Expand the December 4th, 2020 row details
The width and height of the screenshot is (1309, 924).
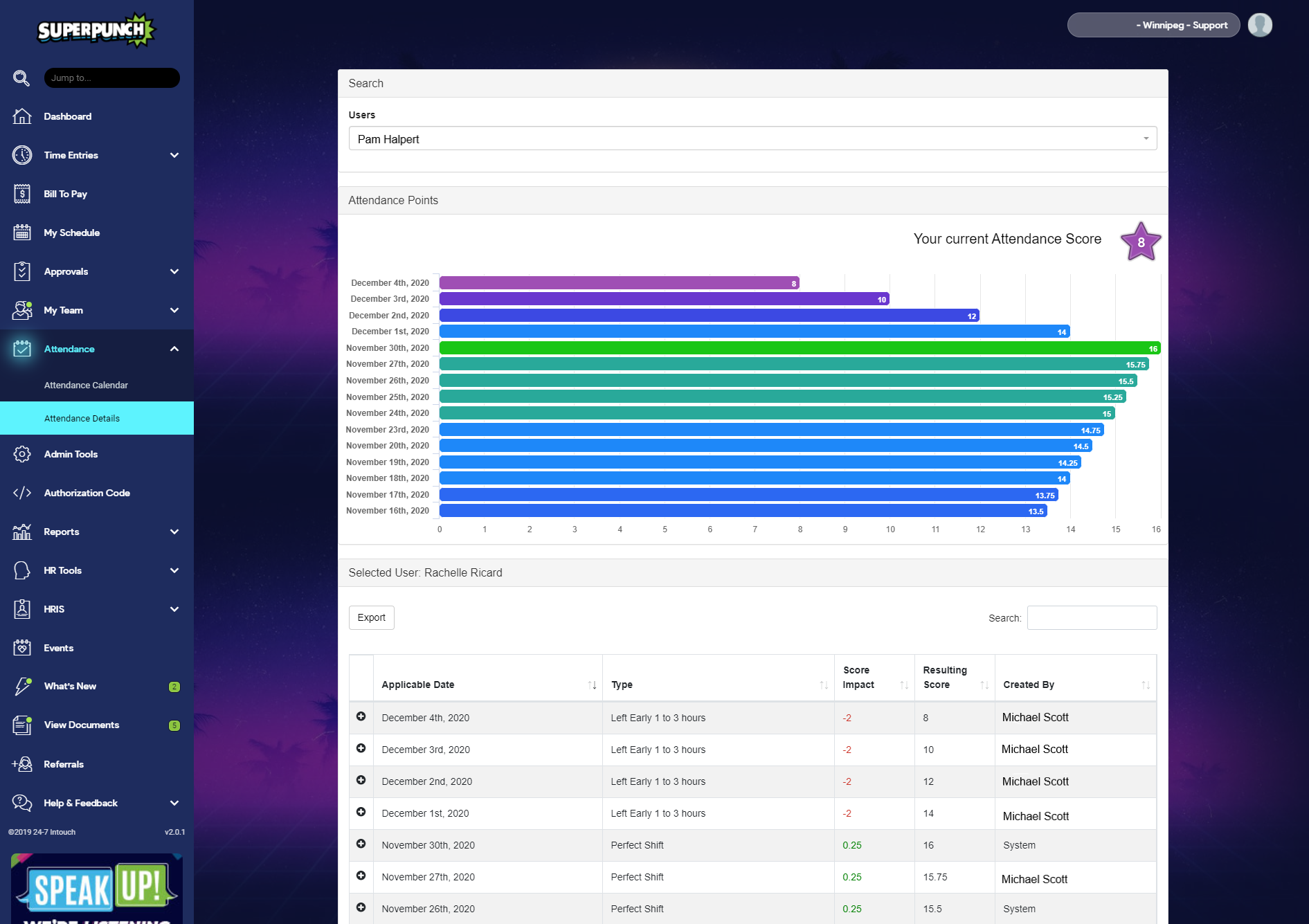[361, 716]
